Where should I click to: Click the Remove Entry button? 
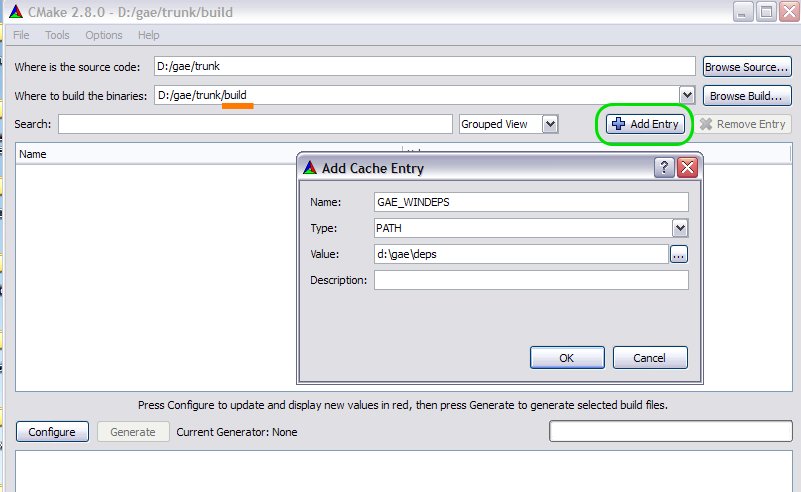742,124
